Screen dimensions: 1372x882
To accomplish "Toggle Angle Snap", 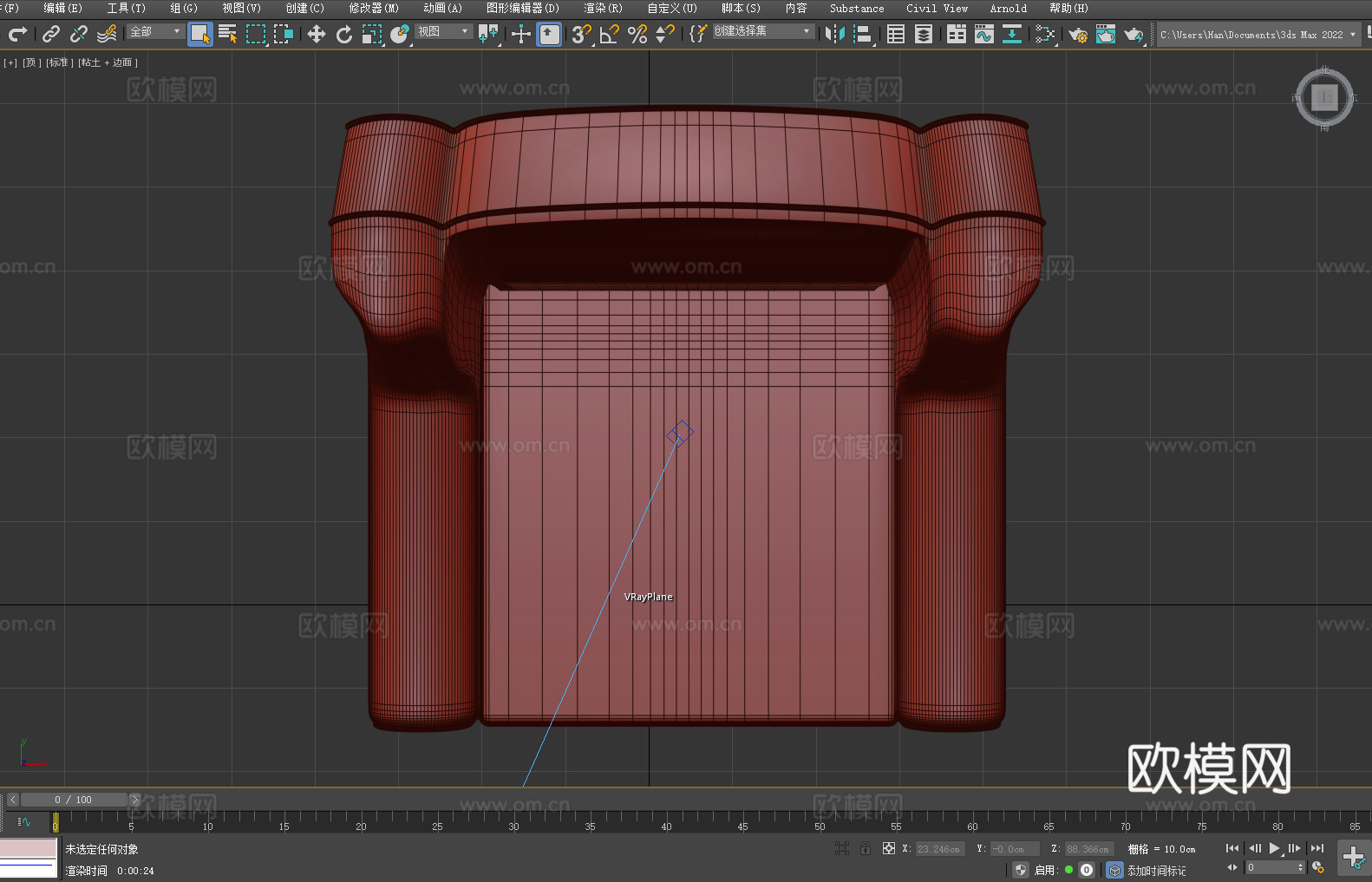I will (610, 34).
